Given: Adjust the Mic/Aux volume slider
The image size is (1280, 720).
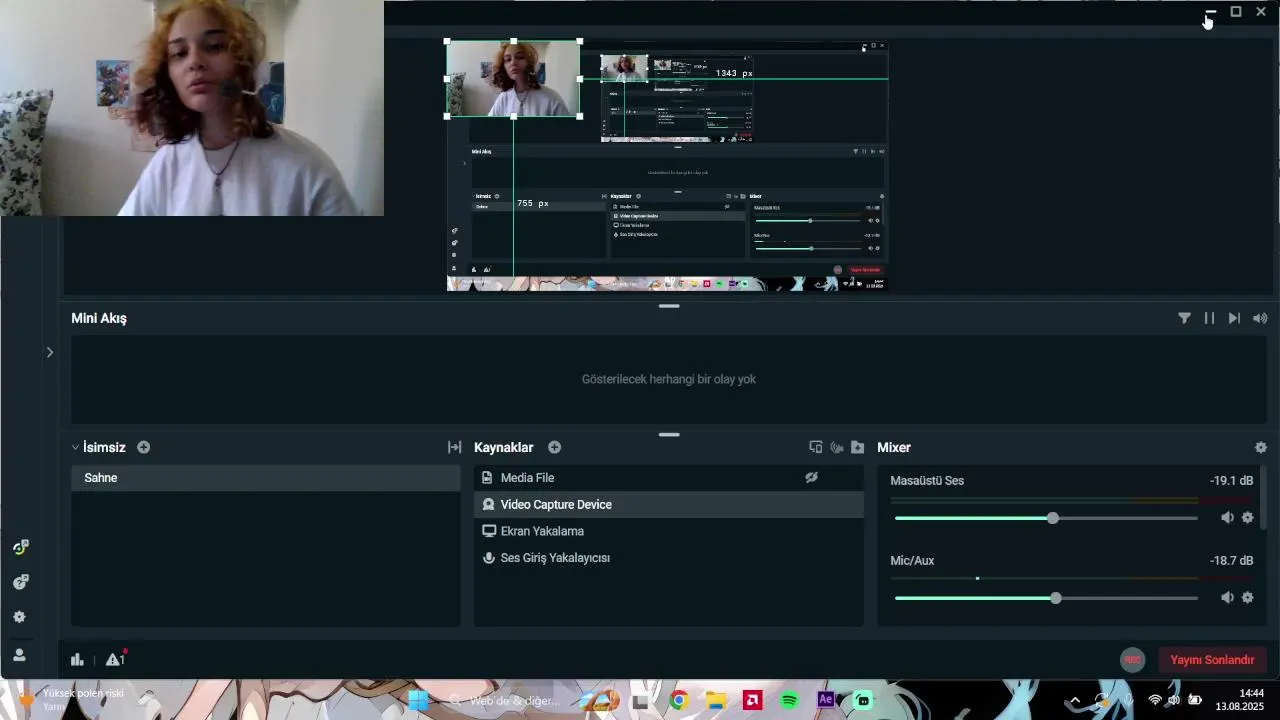Looking at the screenshot, I should point(1046,598).
